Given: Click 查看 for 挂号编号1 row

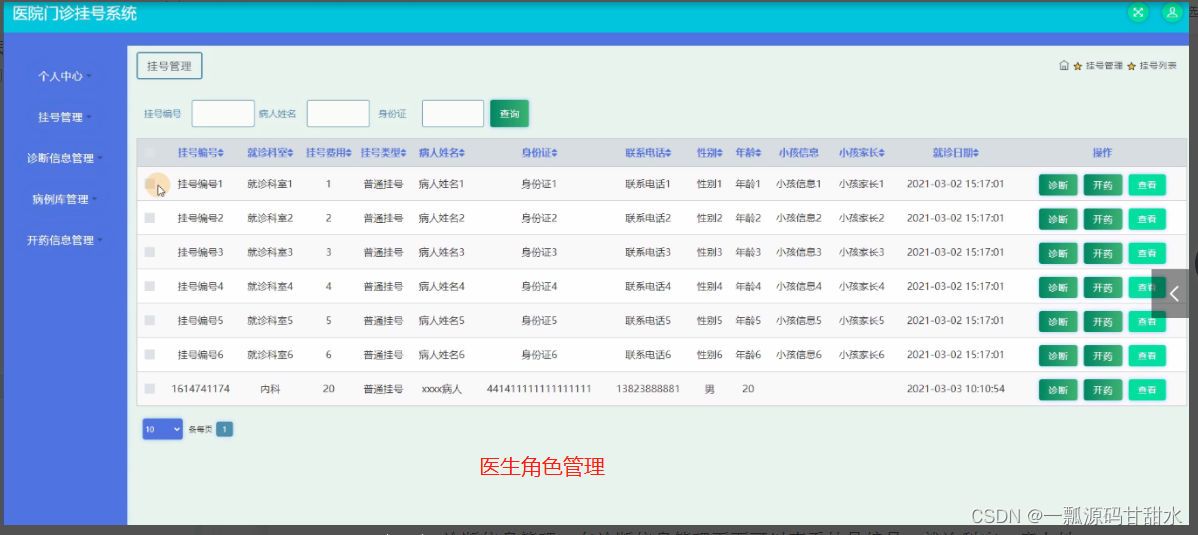Looking at the screenshot, I should [1147, 185].
